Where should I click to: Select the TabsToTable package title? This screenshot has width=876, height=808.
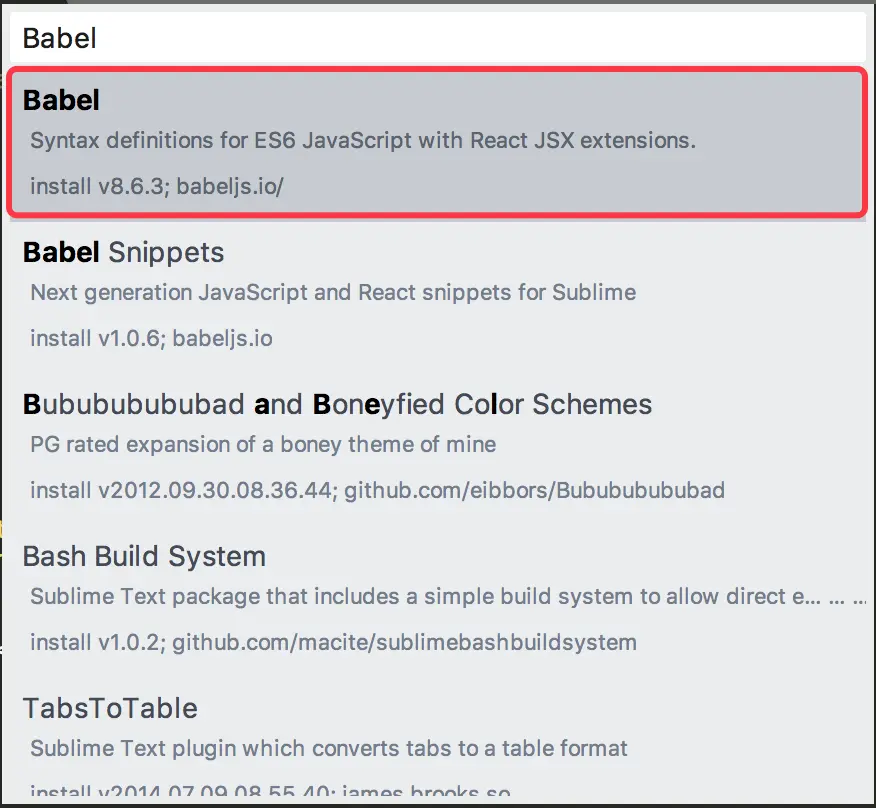coord(110,708)
